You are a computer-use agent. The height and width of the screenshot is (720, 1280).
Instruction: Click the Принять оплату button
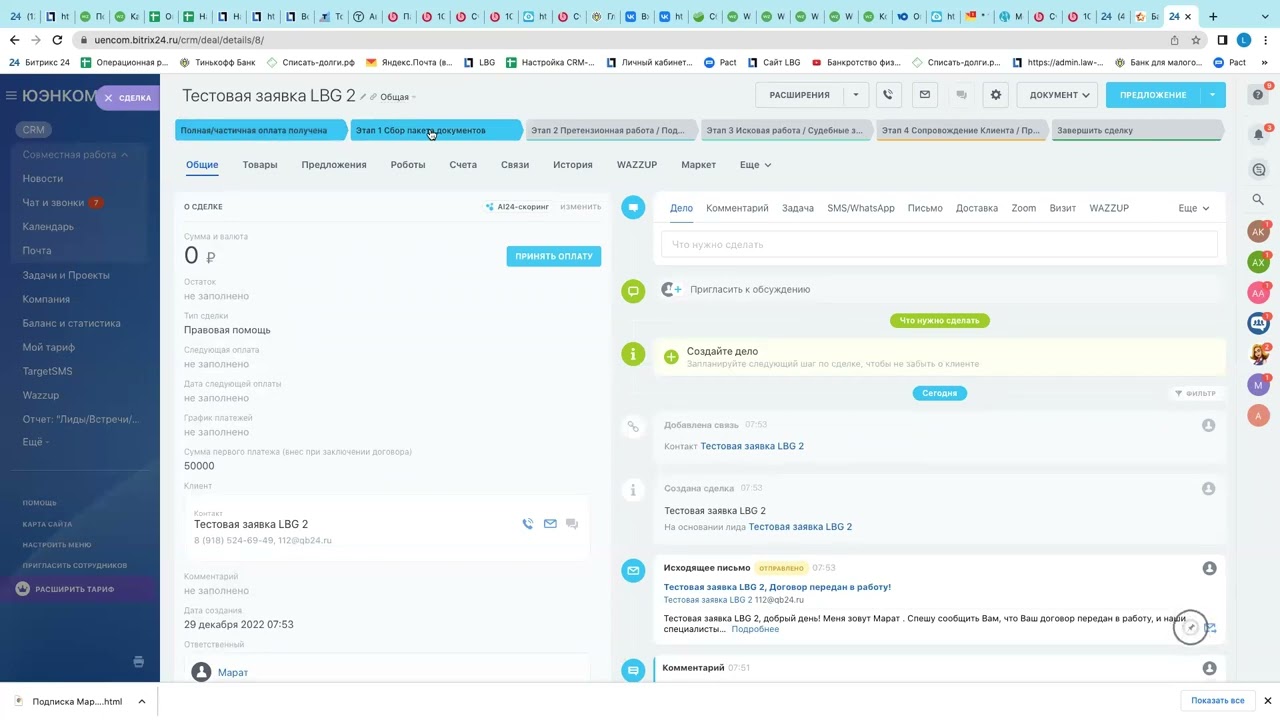click(553, 256)
